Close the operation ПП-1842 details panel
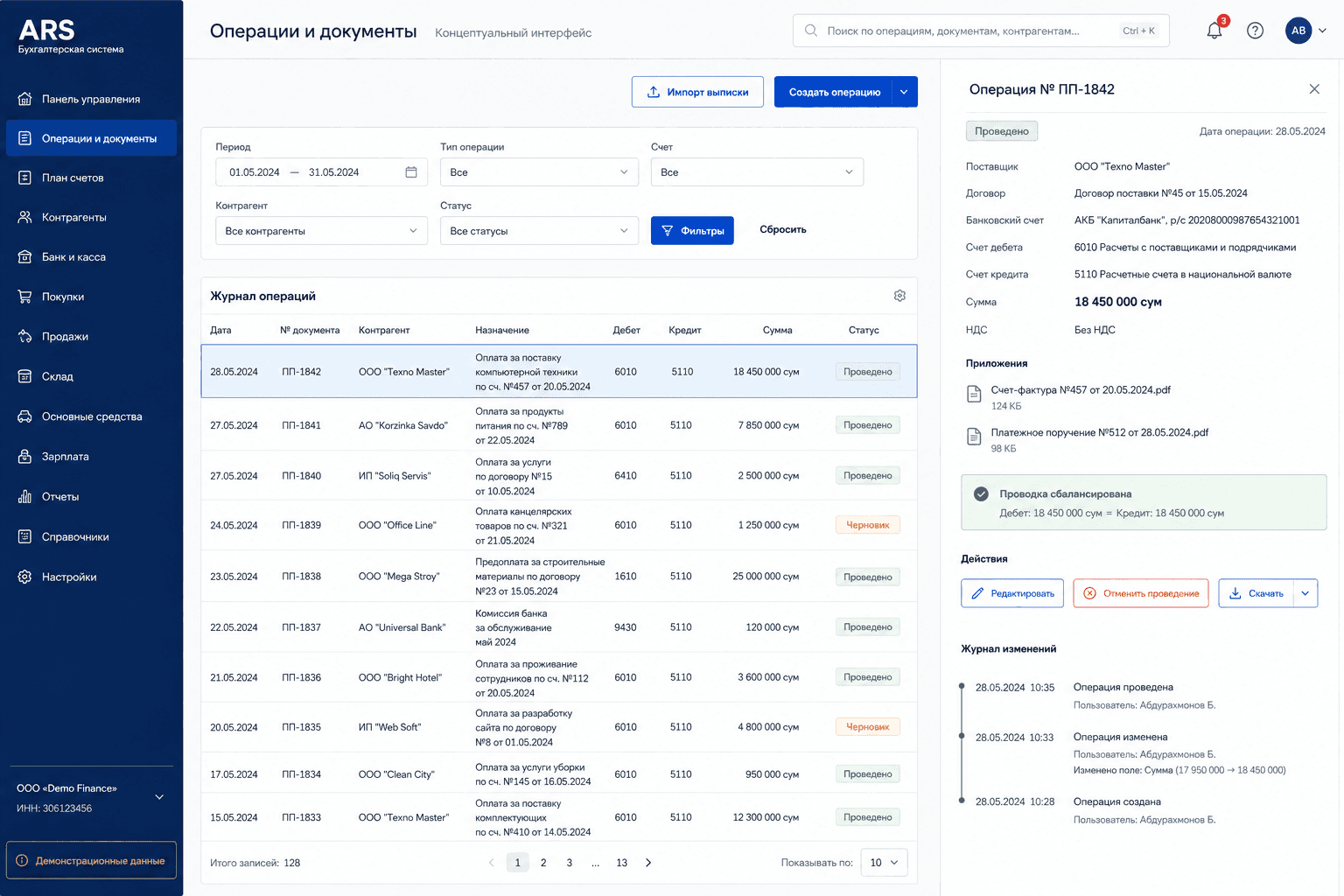The width and height of the screenshot is (1344, 896). click(1314, 89)
